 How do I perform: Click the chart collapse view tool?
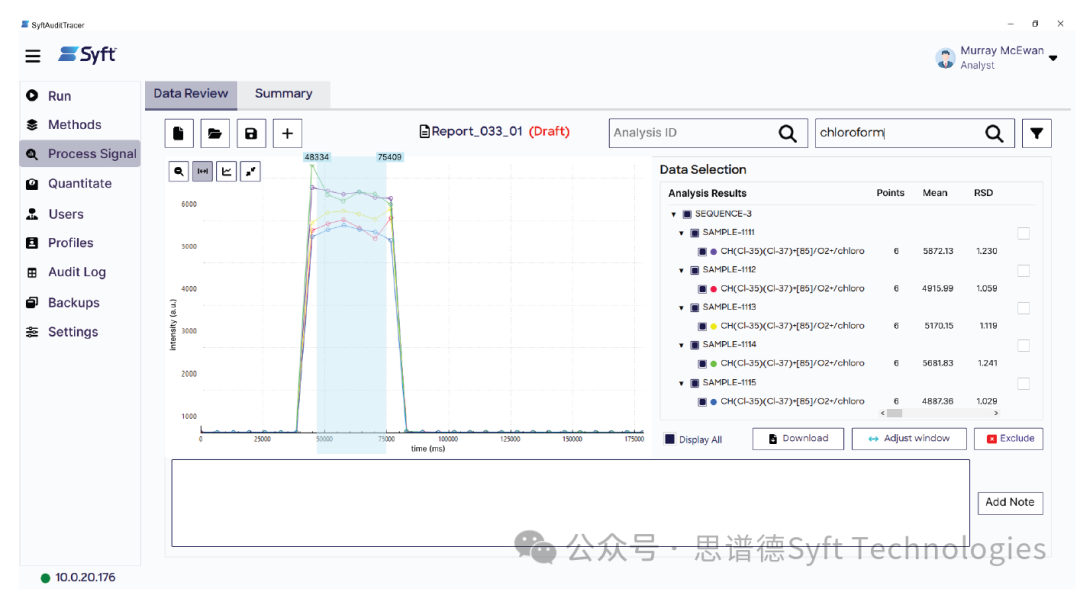click(251, 171)
